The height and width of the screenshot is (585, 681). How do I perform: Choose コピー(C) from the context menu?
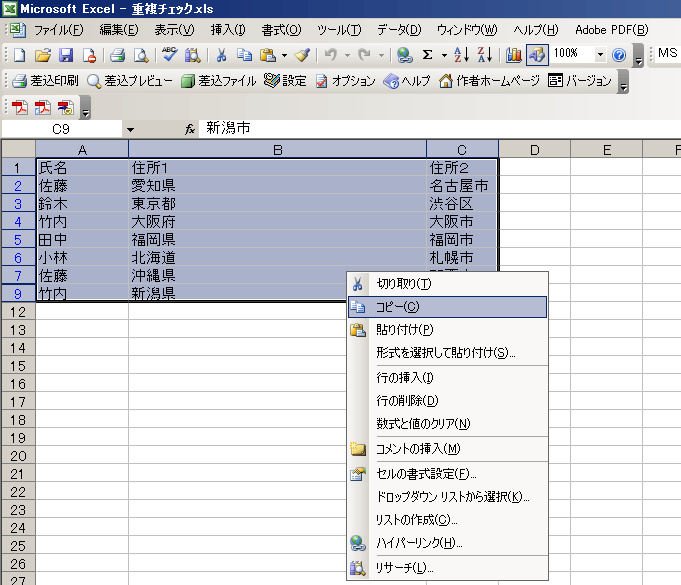pos(398,307)
